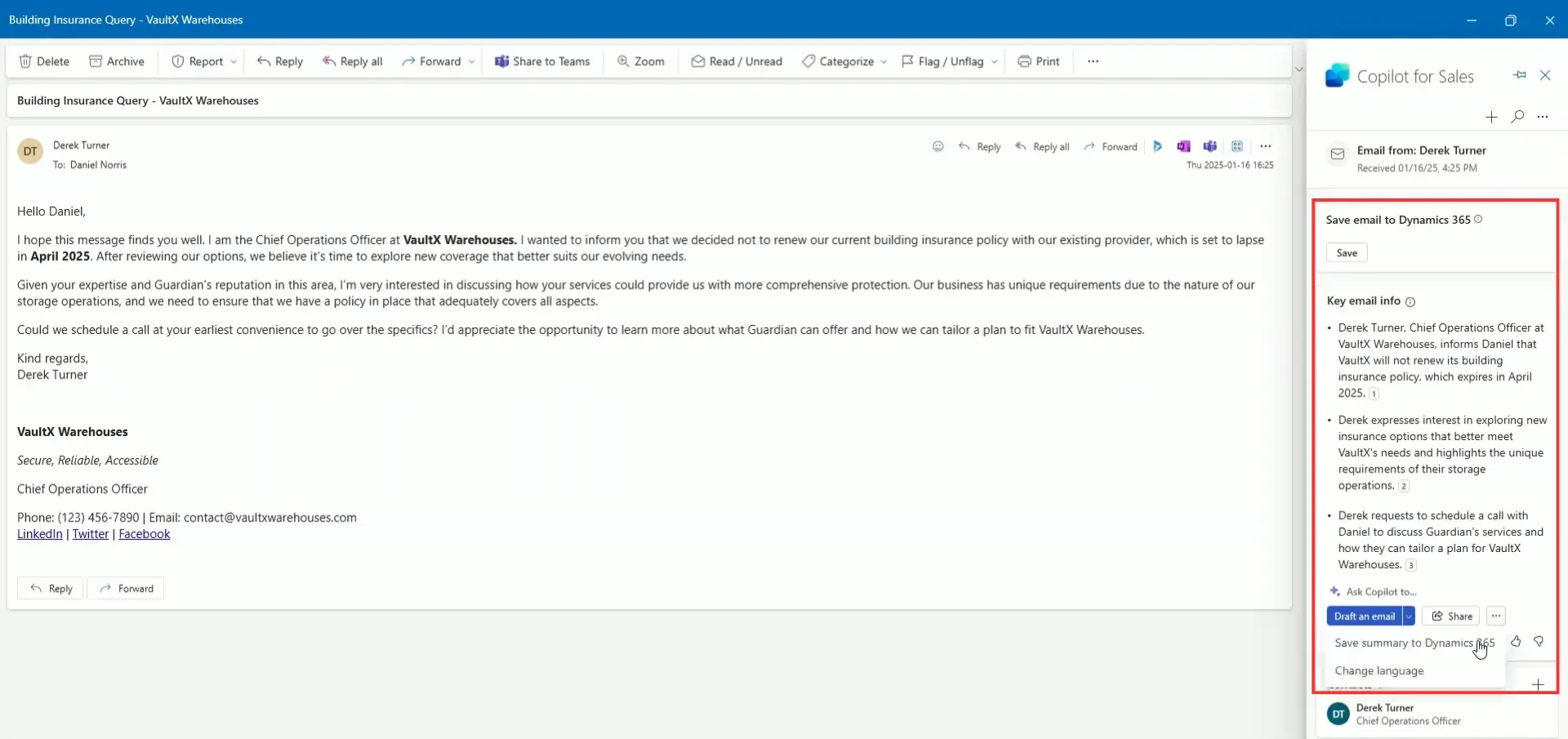Click Forward in the message header
This screenshot has height=739, width=1568.
(x=1111, y=146)
